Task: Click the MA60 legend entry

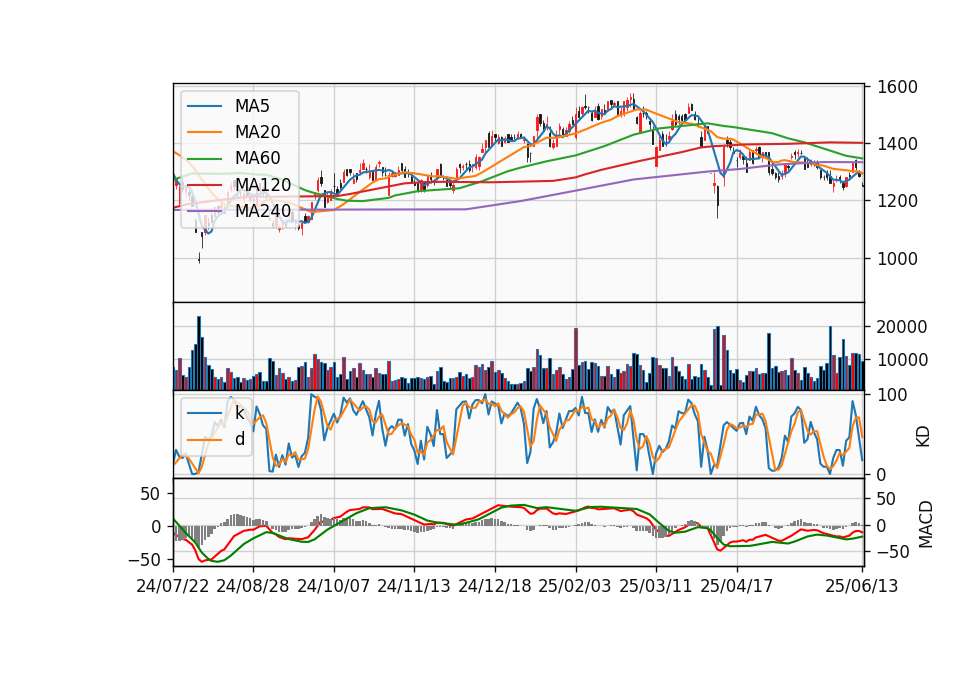Action: pos(234,158)
